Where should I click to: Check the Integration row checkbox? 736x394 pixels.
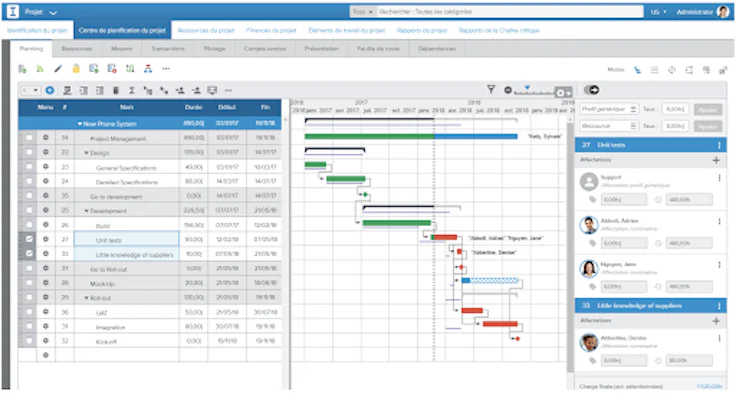point(29,326)
